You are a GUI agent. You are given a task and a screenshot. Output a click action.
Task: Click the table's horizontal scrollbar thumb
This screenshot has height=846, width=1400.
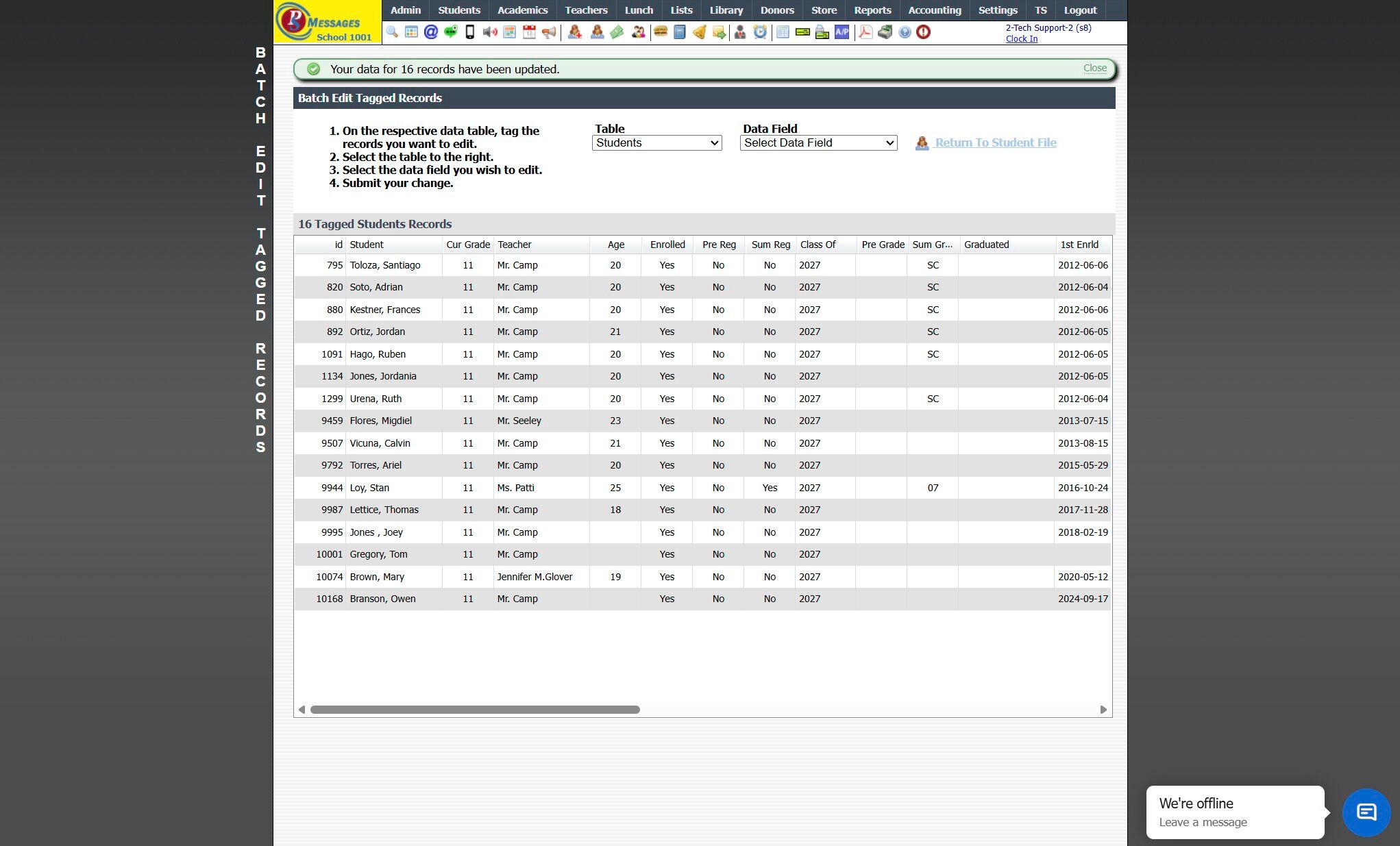[474, 710]
